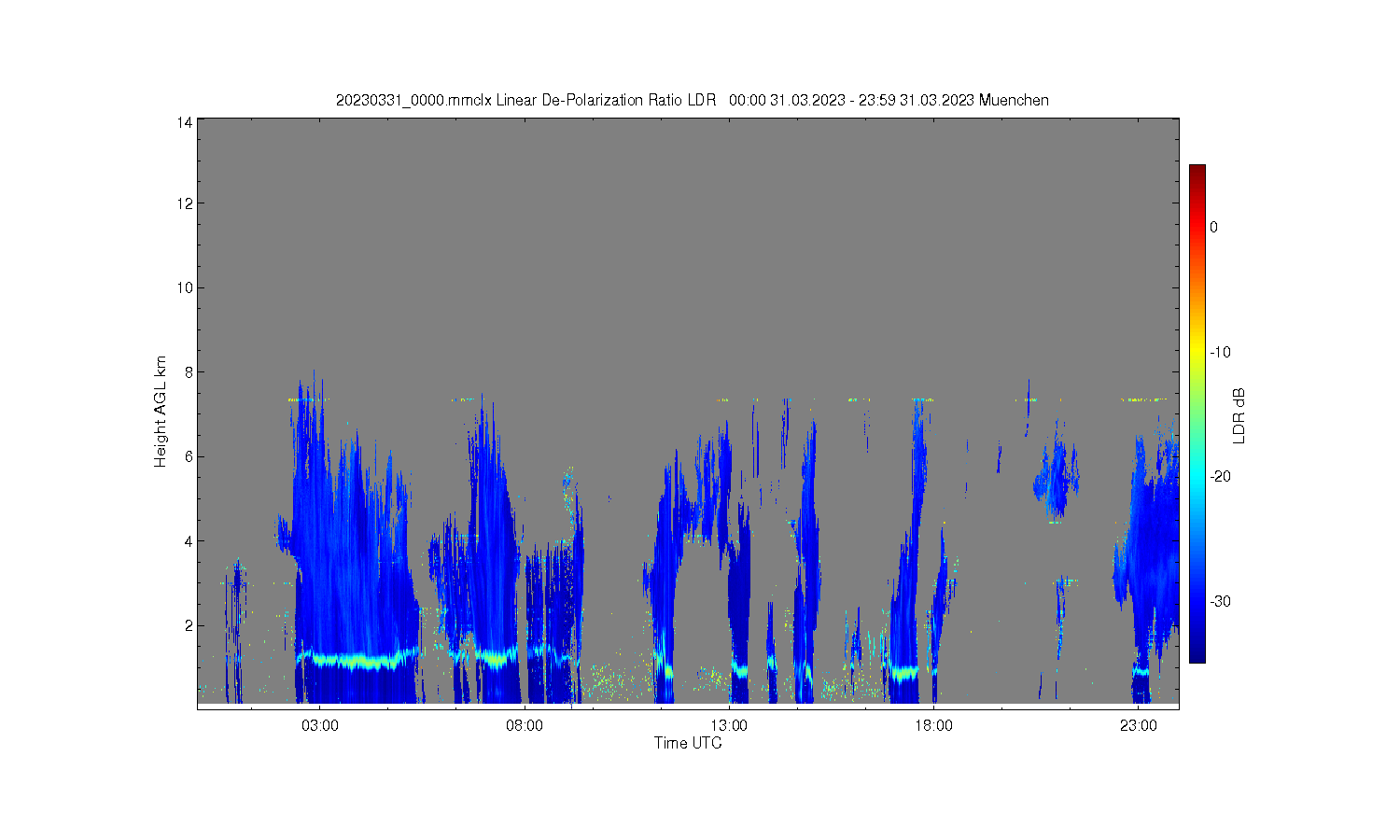Click the cyan band of the colorbar

point(1197,476)
